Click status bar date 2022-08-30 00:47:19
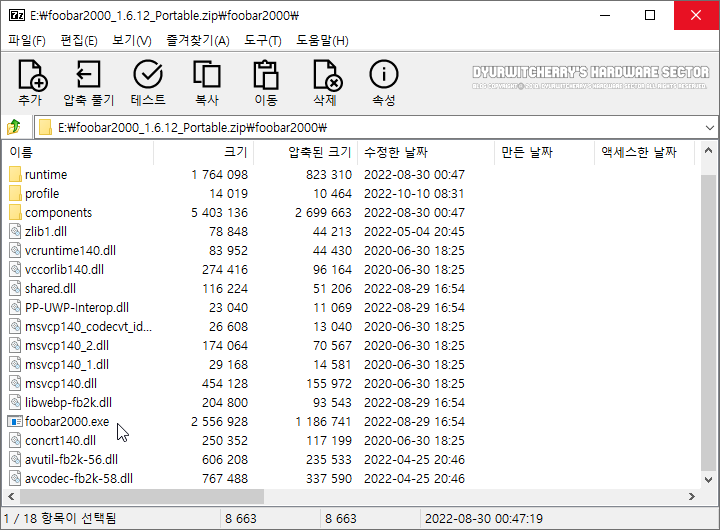The width and height of the screenshot is (720, 530). click(484, 519)
